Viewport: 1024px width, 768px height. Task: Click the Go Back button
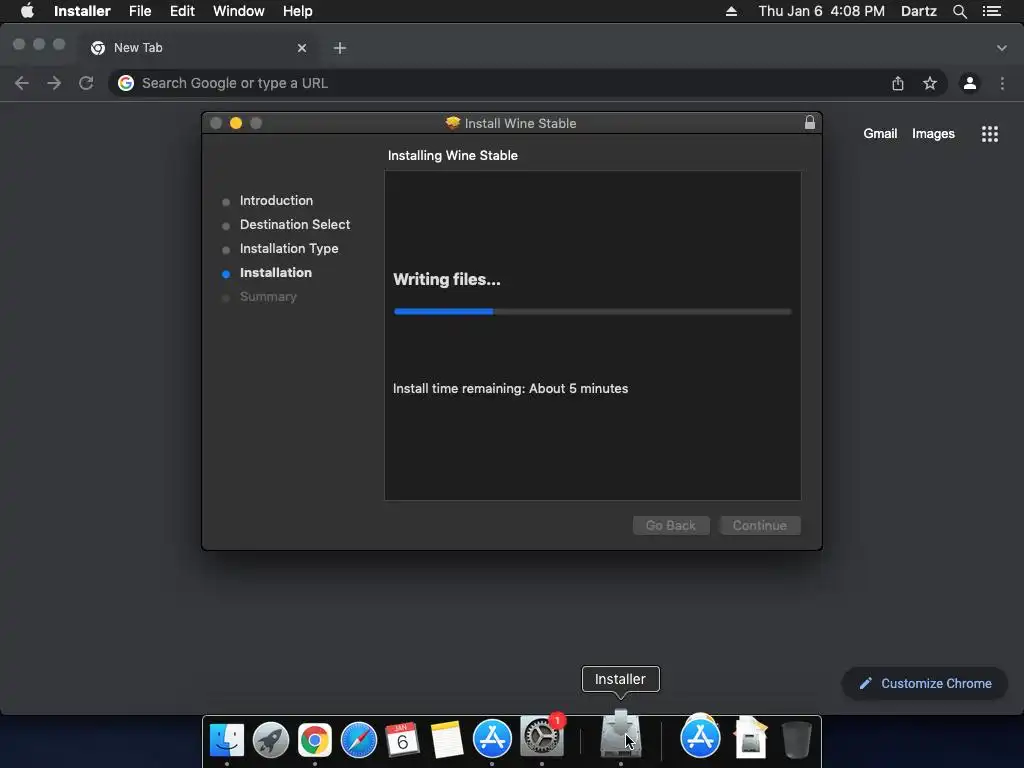point(671,525)
